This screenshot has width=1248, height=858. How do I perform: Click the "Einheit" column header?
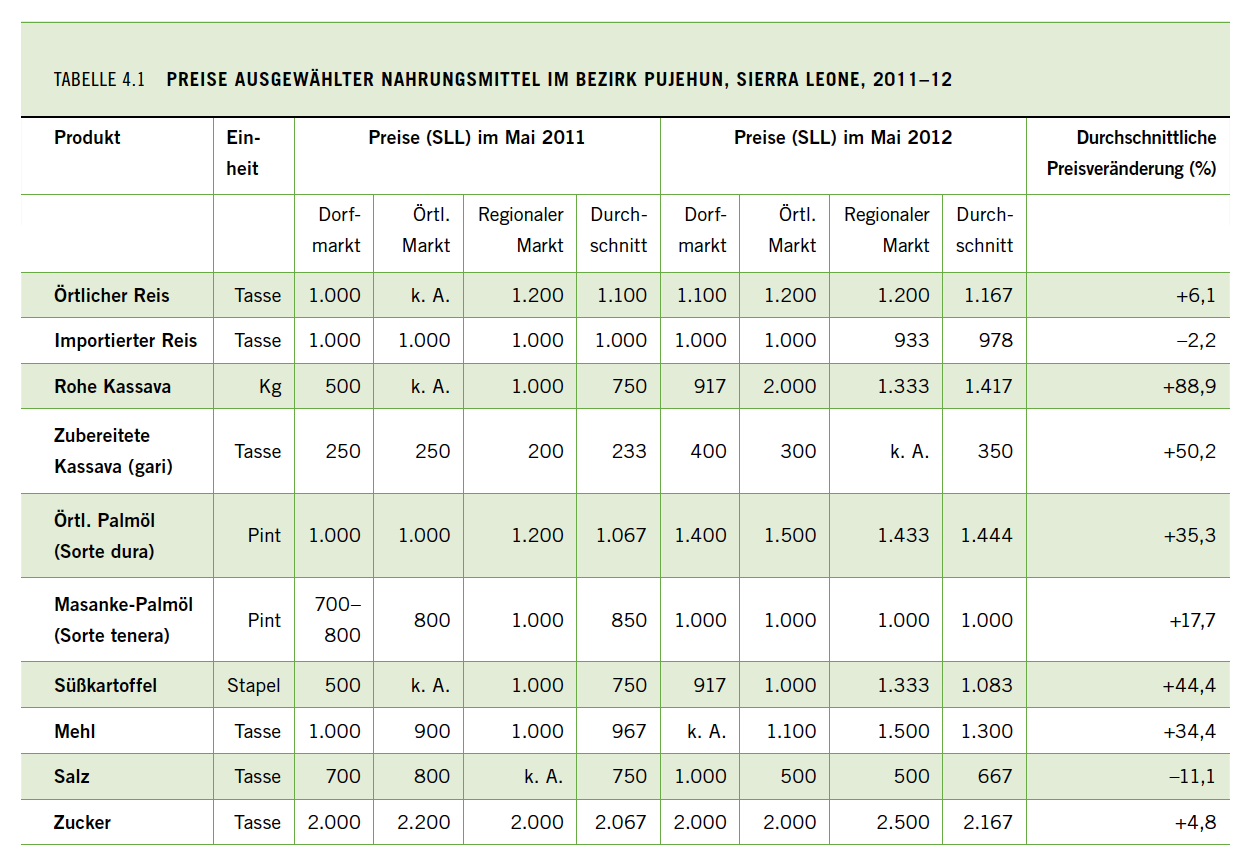243,153
